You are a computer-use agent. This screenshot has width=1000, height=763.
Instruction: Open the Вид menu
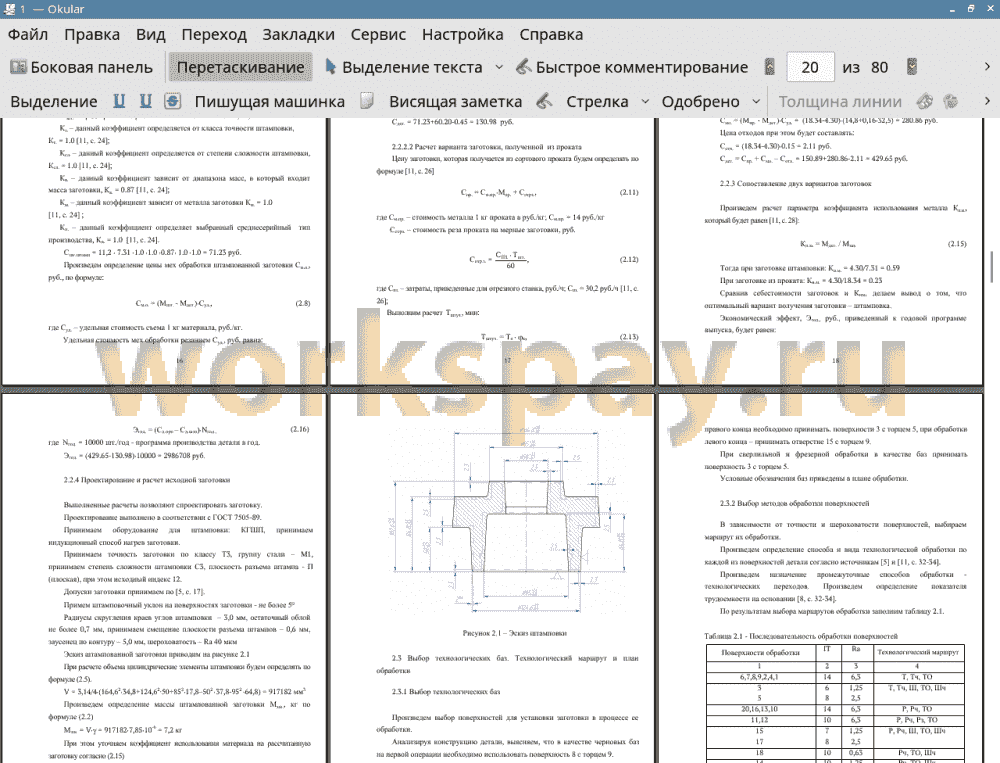[151, 34]
